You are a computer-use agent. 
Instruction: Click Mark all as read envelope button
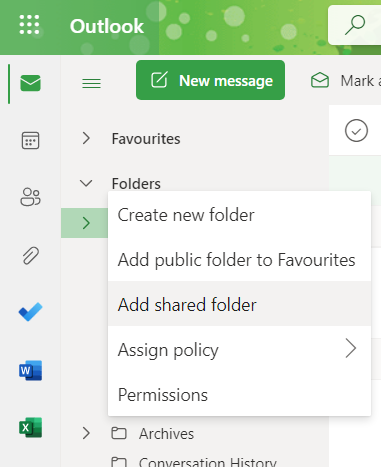(345, 81)
